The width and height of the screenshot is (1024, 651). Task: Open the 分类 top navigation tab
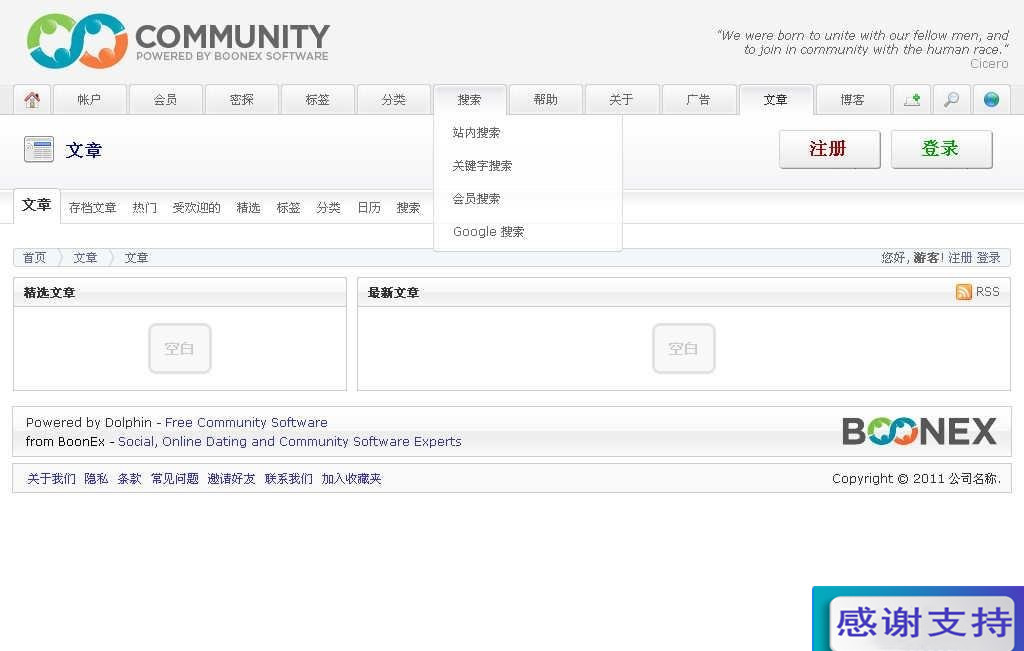[x=394, y=100]
